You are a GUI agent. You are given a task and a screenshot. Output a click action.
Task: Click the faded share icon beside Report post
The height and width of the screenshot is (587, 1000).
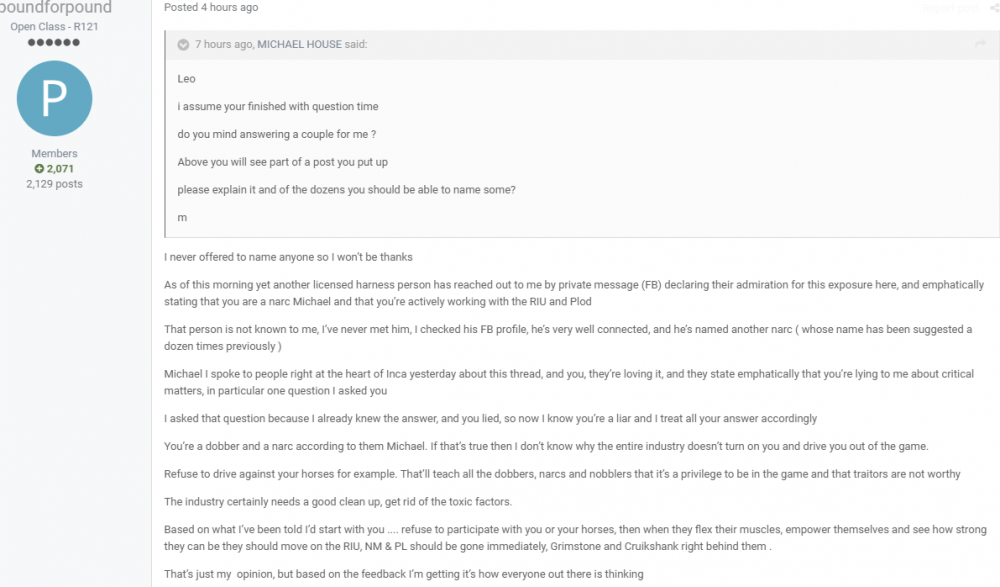tap(994, 8)
